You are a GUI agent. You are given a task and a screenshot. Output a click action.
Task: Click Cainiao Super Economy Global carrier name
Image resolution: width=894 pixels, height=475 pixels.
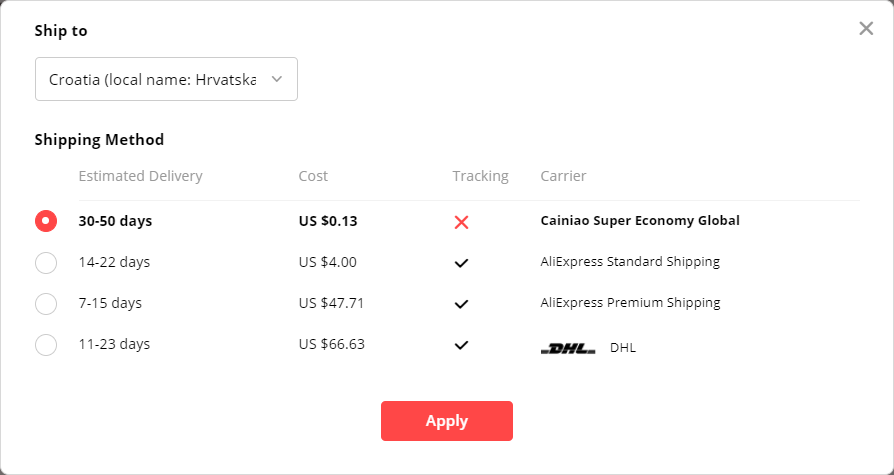(640, 221)
